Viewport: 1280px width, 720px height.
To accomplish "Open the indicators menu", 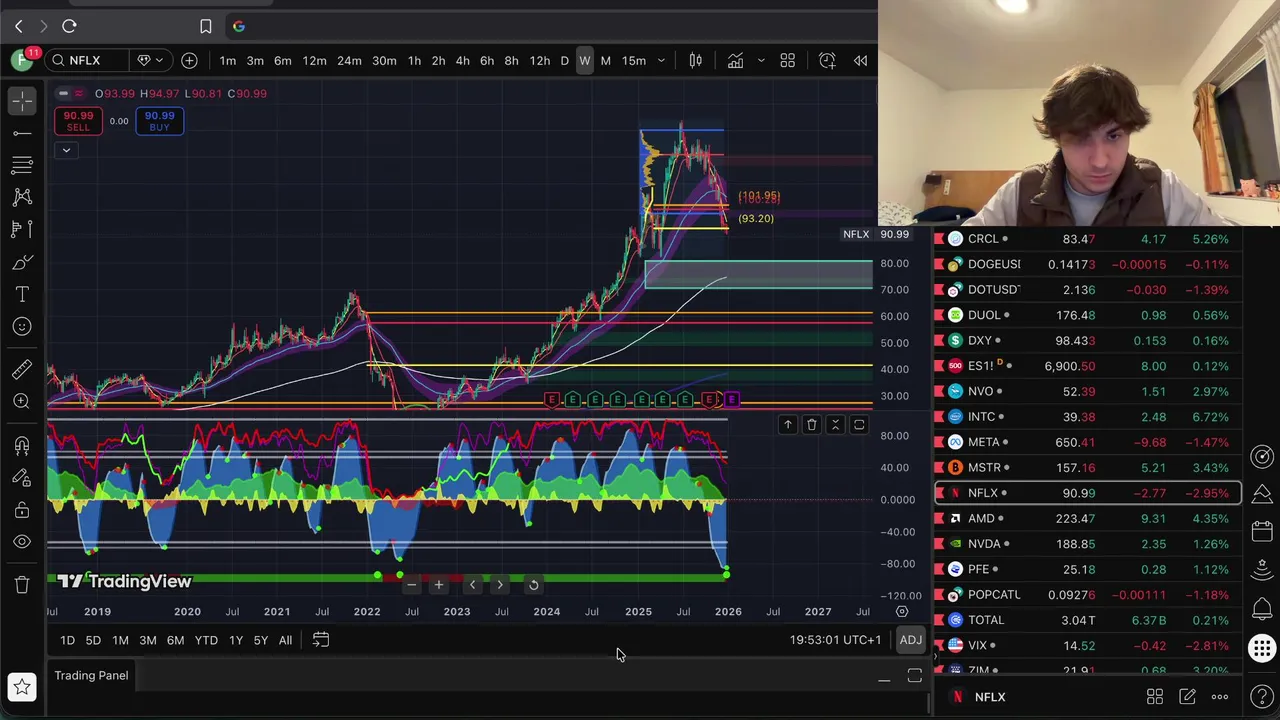I will pyautogui.click(x=735, y=61).
